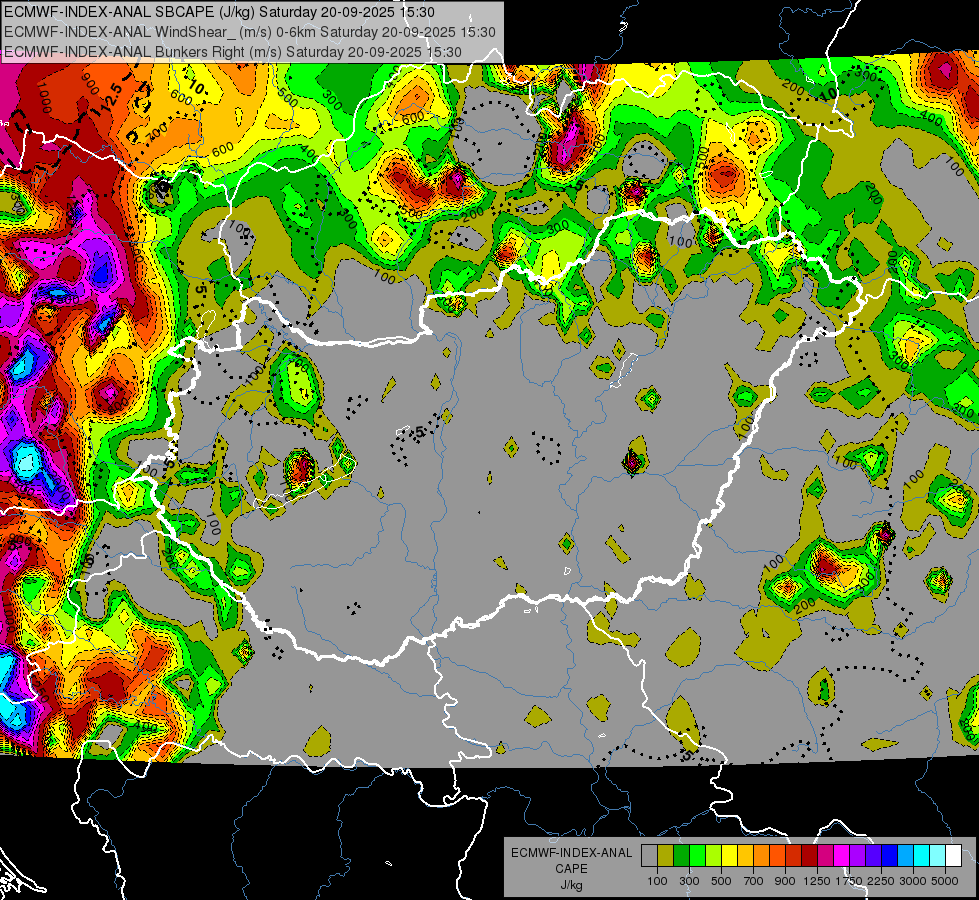Click the J/kg unit label in legend
The image size is (979, 900).
point(571,885)
